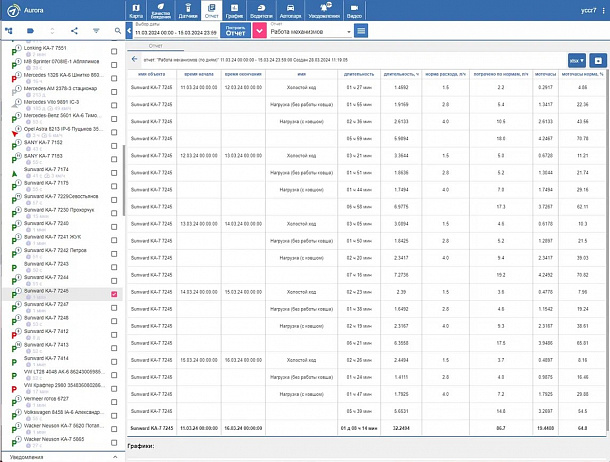Select the Отчет sub-tab above the table
The width and height of the screenshot is (610, 462).
(155, 46)
